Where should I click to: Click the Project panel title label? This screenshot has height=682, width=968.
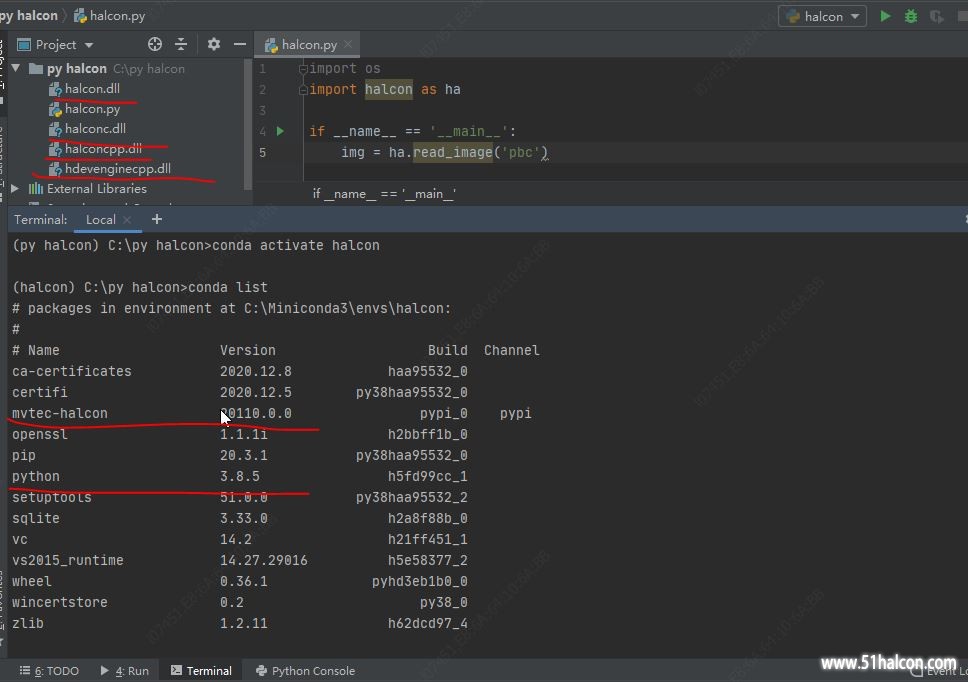56,44
